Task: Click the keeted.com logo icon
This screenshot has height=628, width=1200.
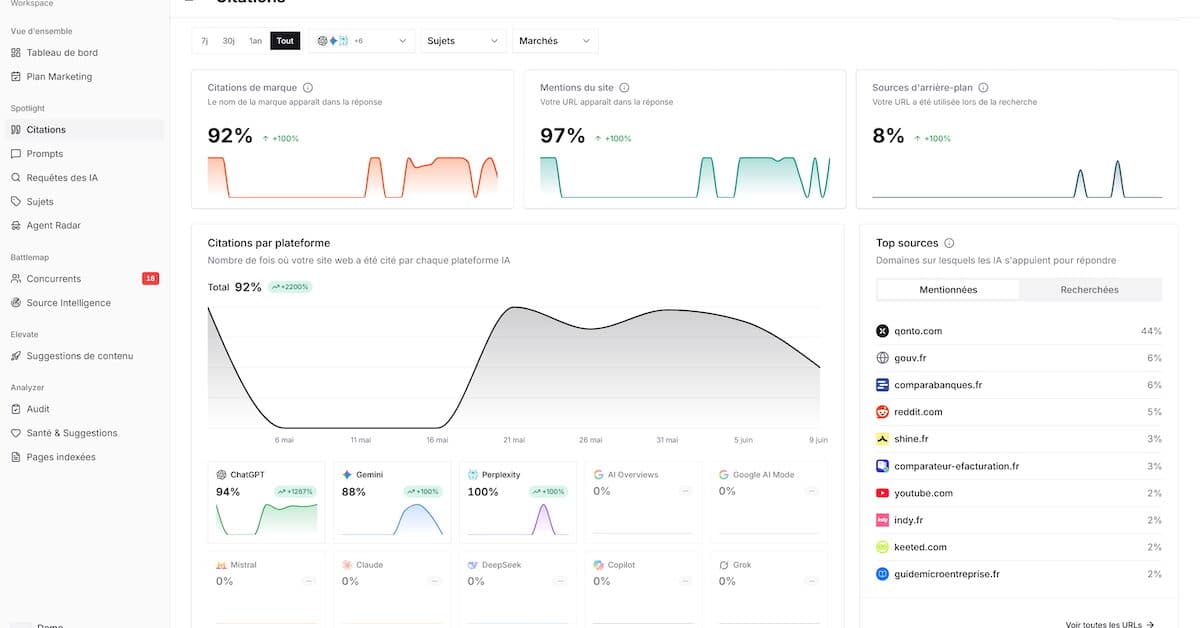Action: point(883,547)
